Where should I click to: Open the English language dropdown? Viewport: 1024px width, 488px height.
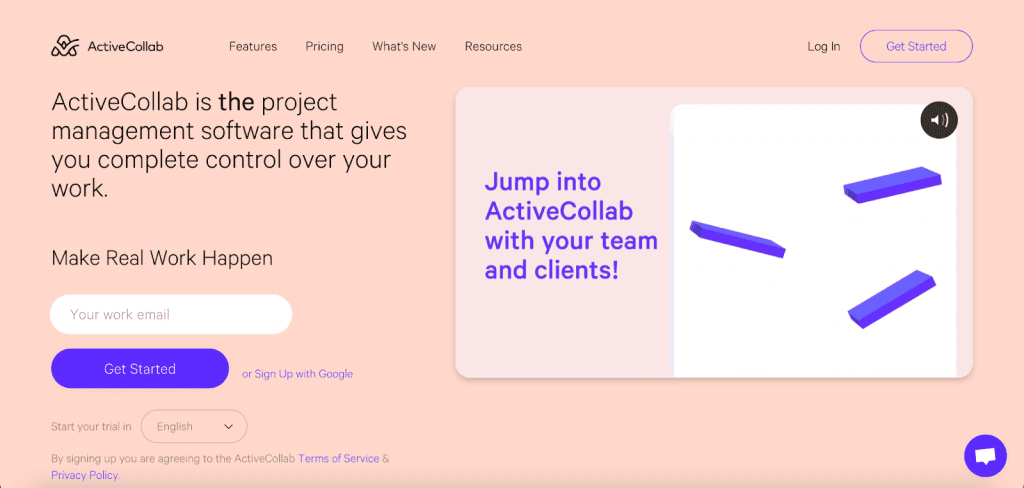click(x=194, y=427)
